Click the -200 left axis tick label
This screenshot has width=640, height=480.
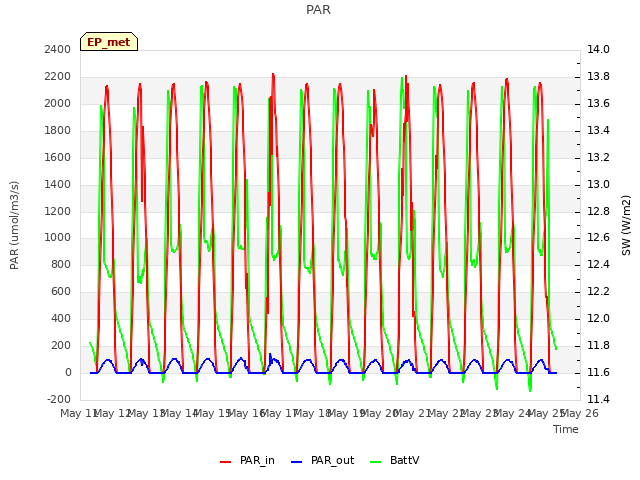coord(59,399)
